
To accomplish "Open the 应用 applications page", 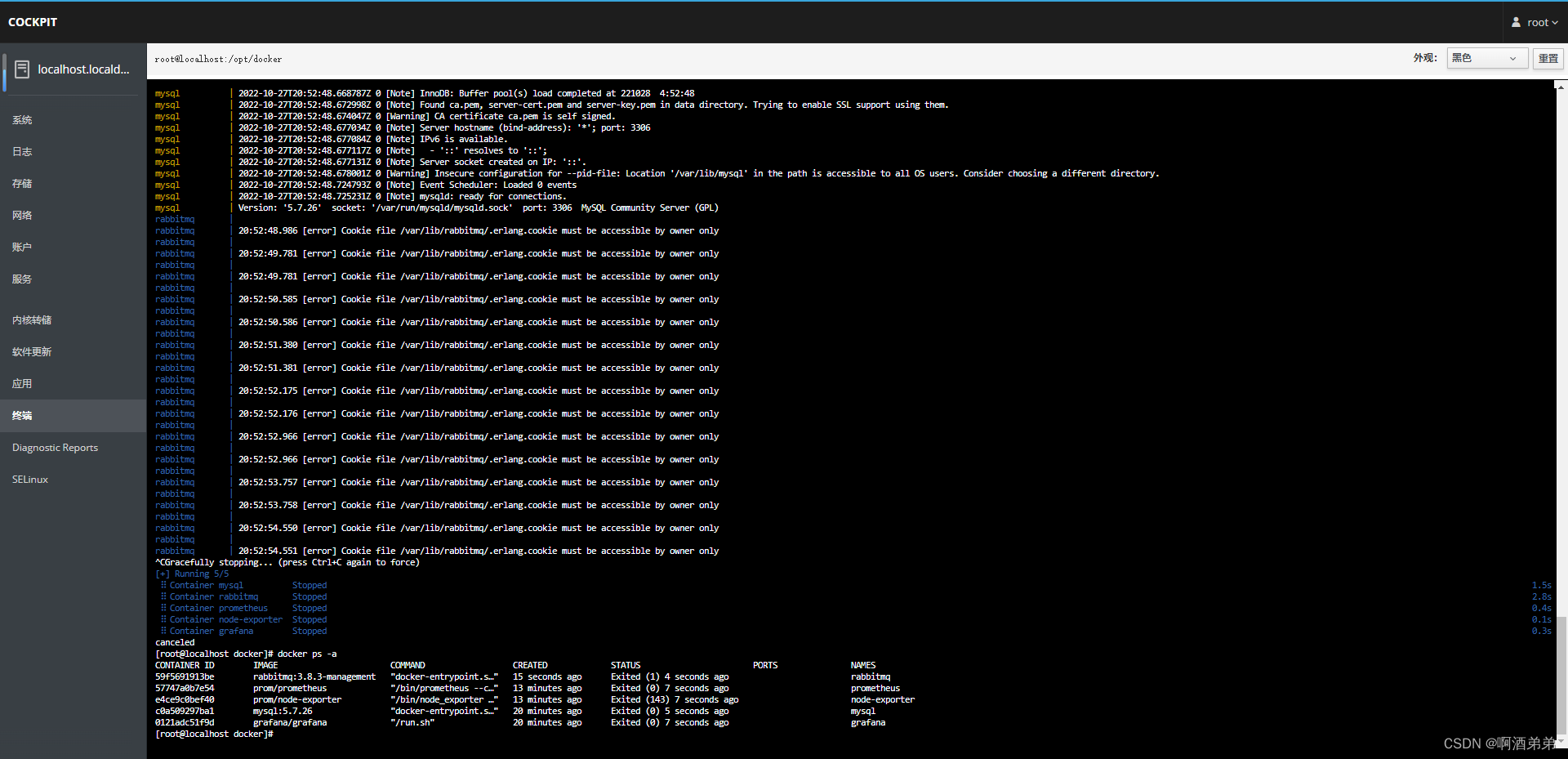I will click(x=73, y=384).
